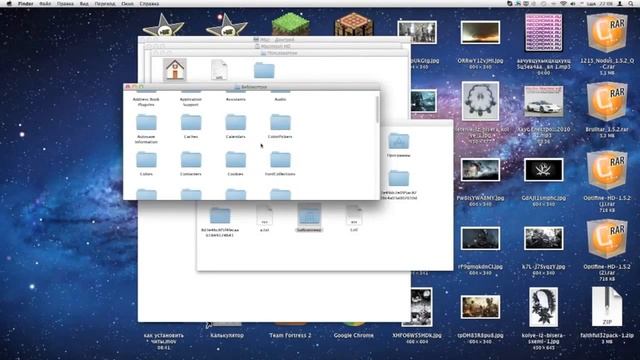
Task: Select the Brutitar_1.5.2.rar archive
Action: (607, 101)
